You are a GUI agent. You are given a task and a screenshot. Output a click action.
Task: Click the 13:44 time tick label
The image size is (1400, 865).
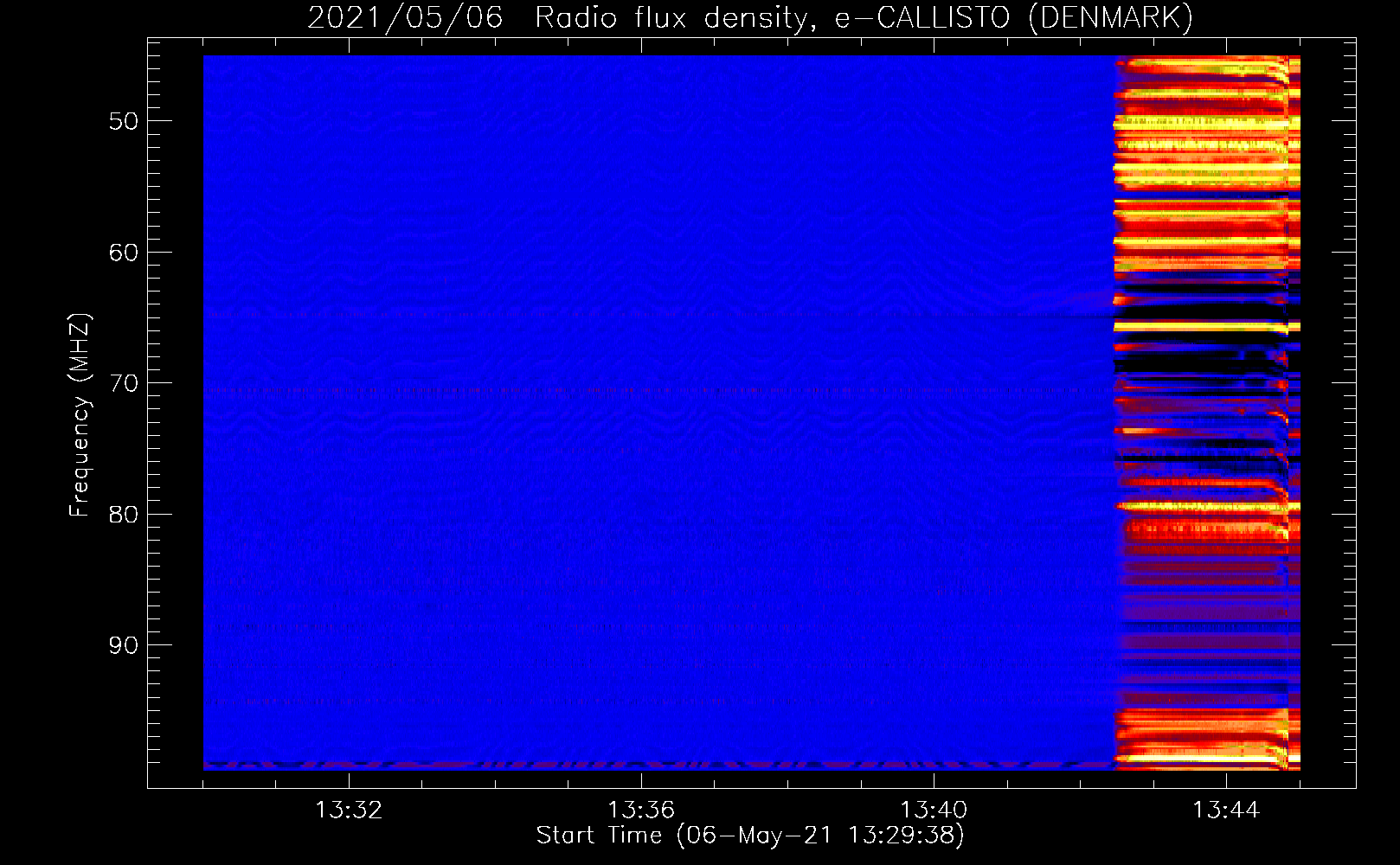[x=1226, y=811]
